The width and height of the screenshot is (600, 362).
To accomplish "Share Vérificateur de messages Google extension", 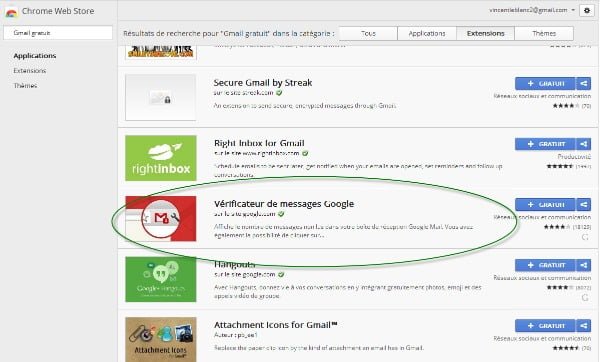I will 584,205.
